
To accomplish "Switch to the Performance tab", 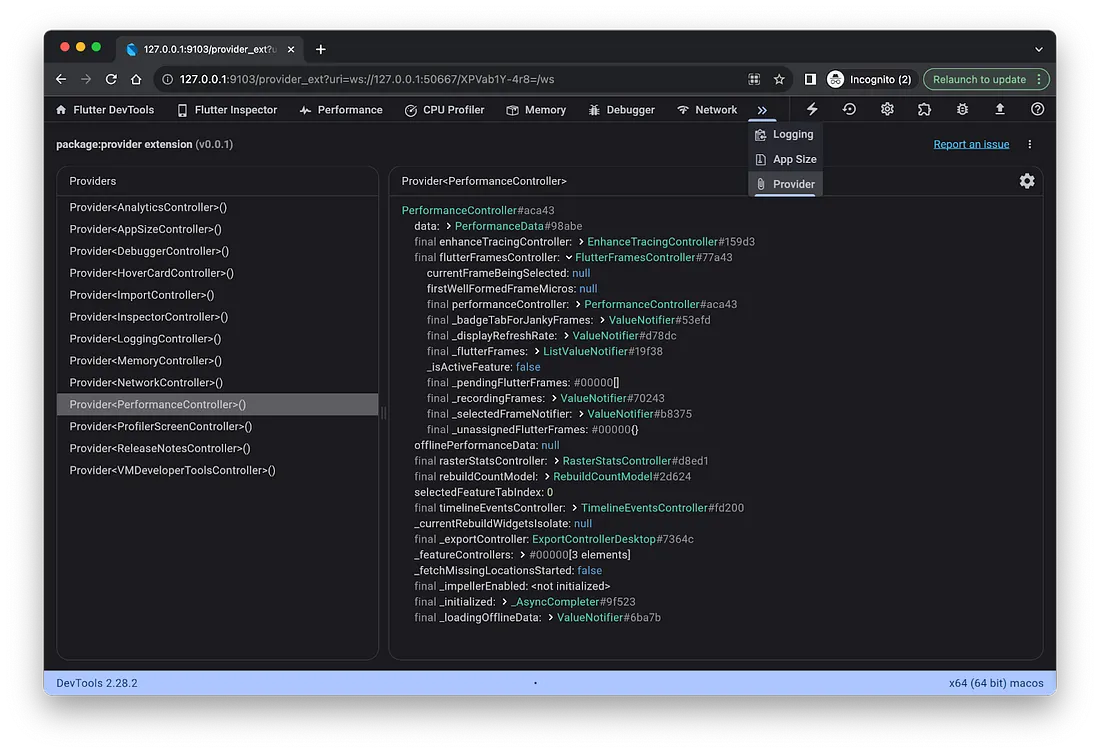I will 341,110.
